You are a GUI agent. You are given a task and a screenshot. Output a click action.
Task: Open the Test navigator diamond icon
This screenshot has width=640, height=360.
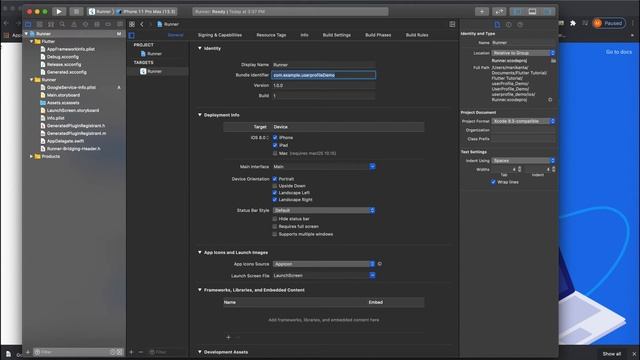click(x=85, y=24)
